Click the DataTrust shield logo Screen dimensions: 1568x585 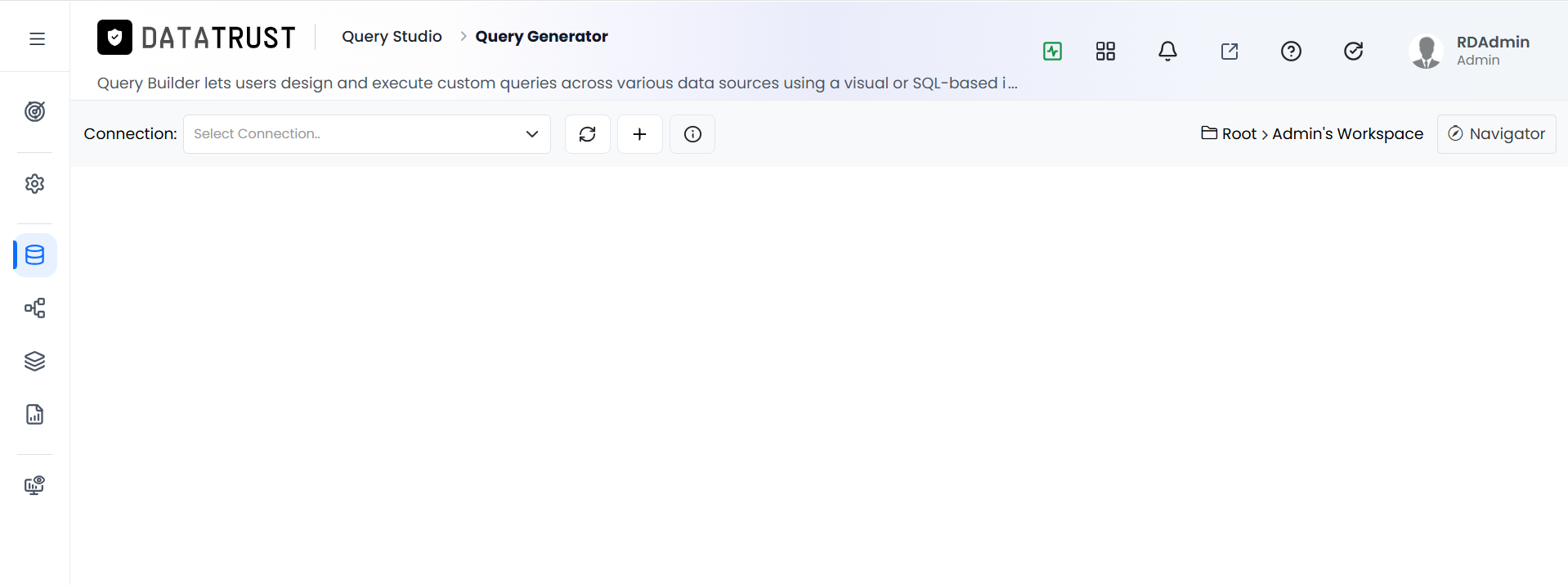[114, 38]
